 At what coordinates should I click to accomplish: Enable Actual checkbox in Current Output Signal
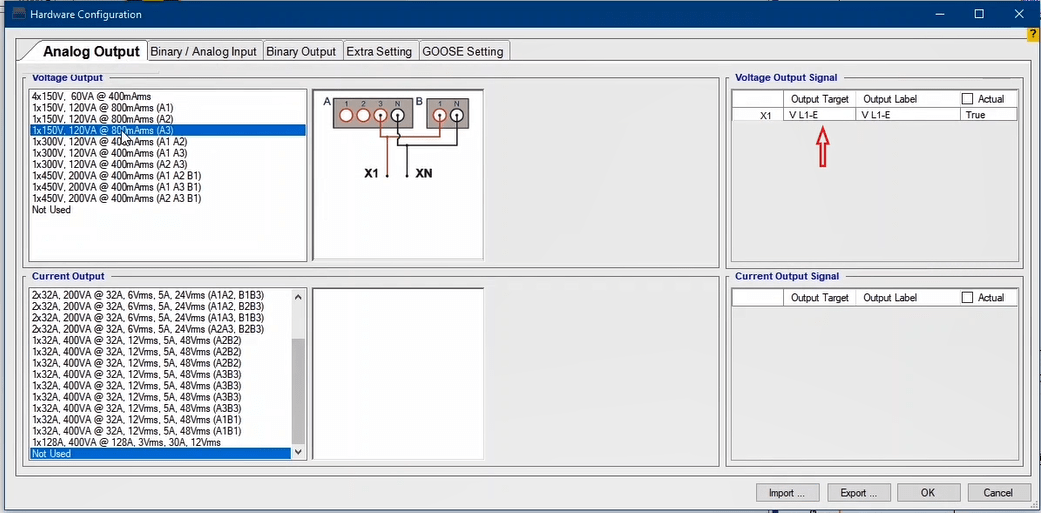click(967, 298)
